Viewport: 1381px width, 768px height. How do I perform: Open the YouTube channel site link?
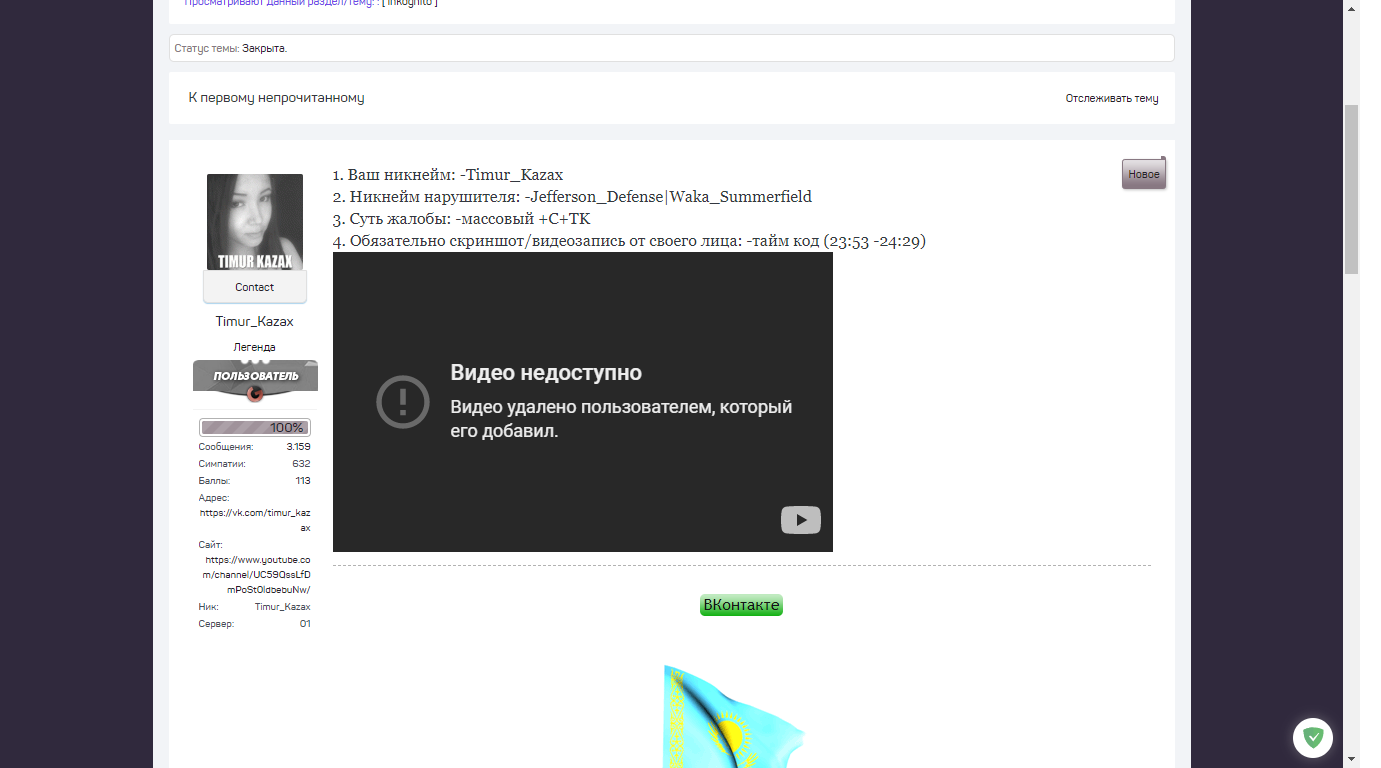coord(258,575)
